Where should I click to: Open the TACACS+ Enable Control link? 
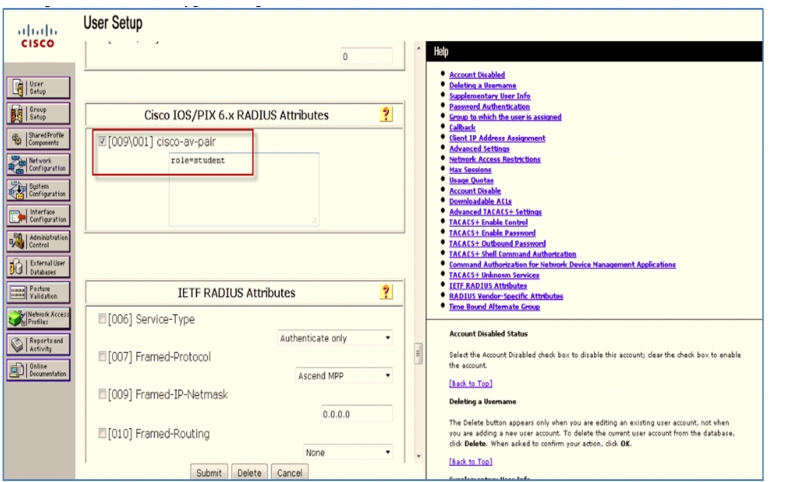[x=488, y=222]
